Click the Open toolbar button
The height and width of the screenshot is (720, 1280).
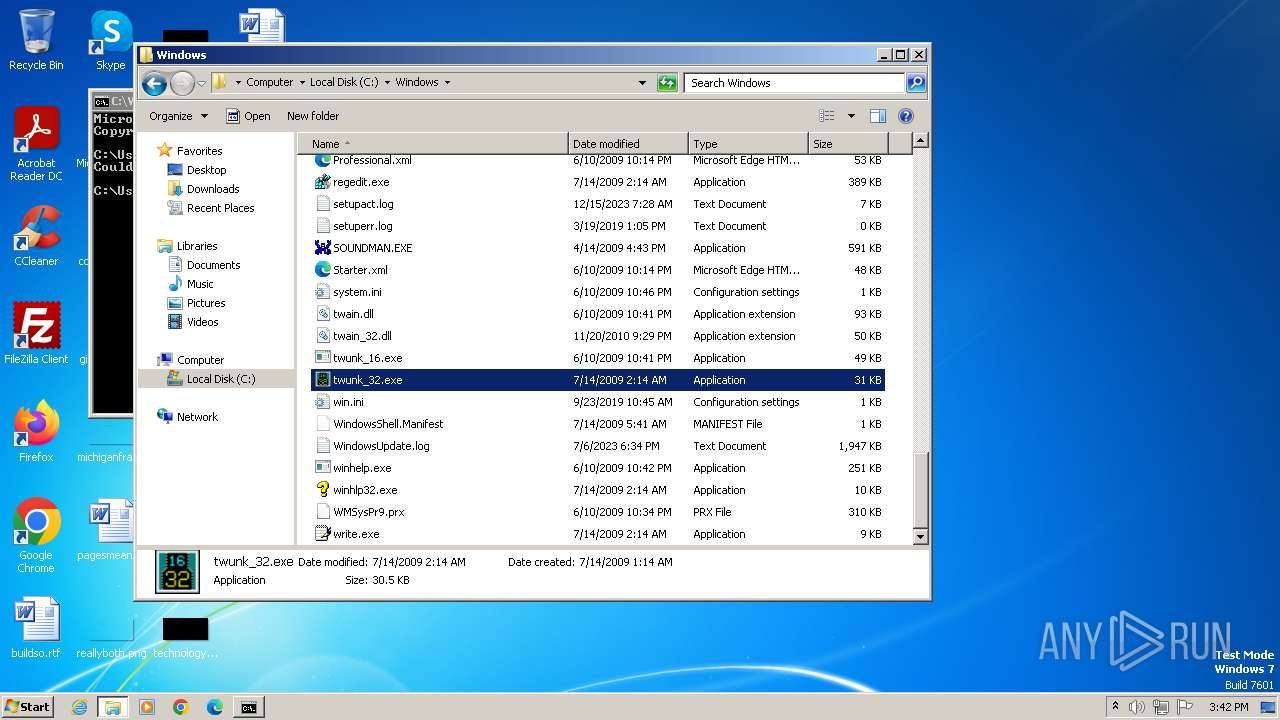pos(248,116)
